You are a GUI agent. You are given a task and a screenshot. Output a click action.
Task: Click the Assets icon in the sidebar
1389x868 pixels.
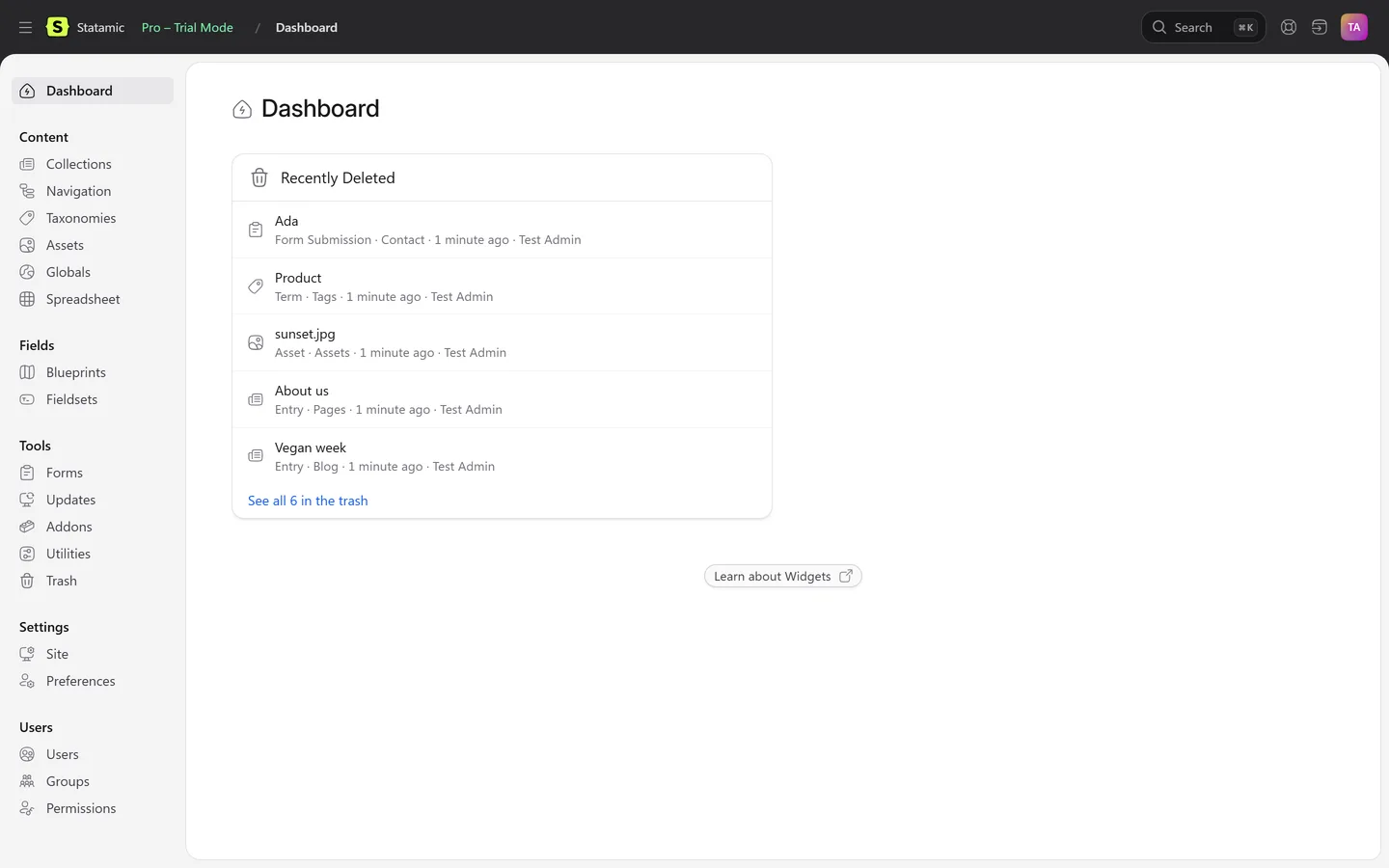coord(27,245)
